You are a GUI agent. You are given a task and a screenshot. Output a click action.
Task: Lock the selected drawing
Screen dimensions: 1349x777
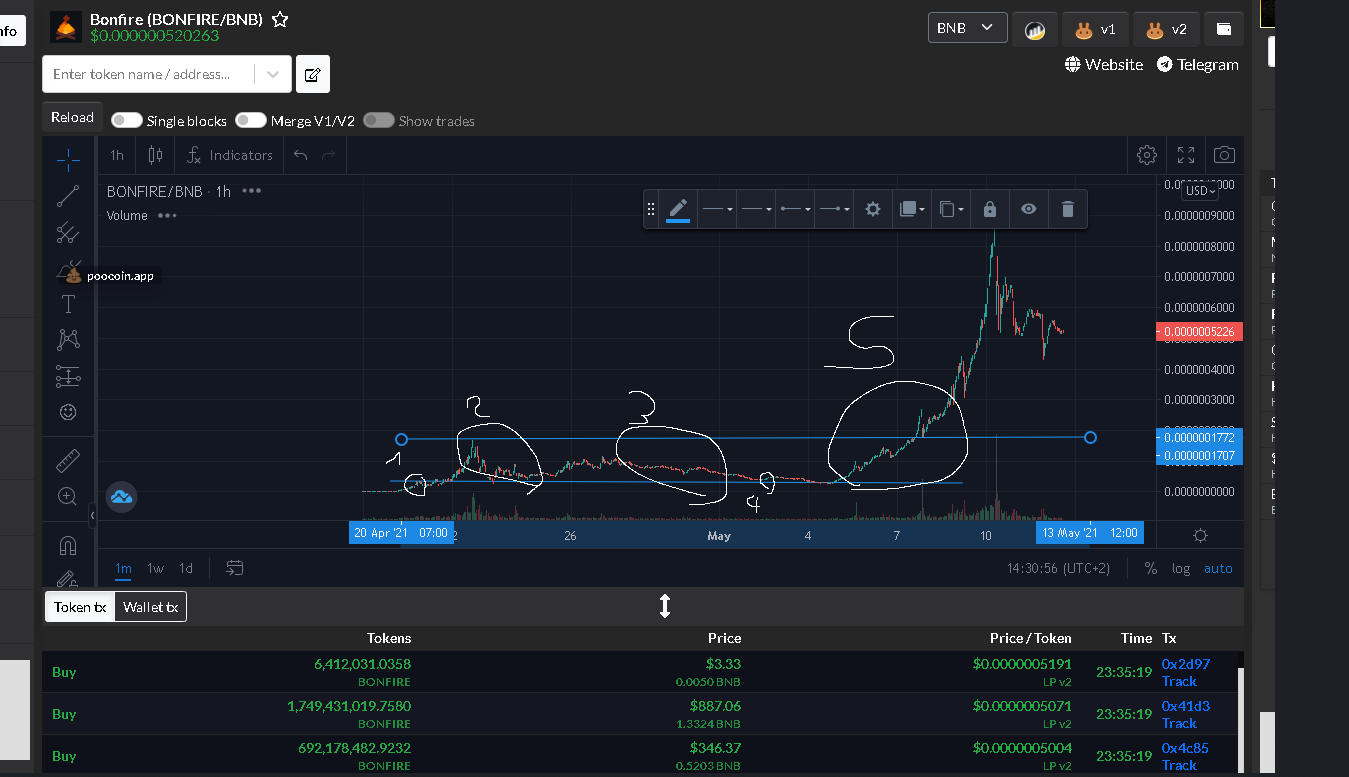coord(990,209)
